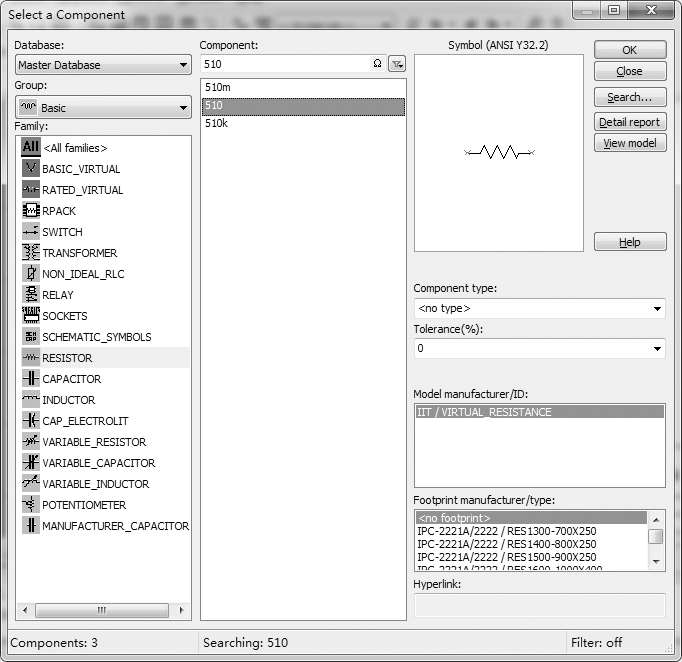Screen dimensions: 682x662
Task: Open the Database dropdown
Action: [103, 65]
